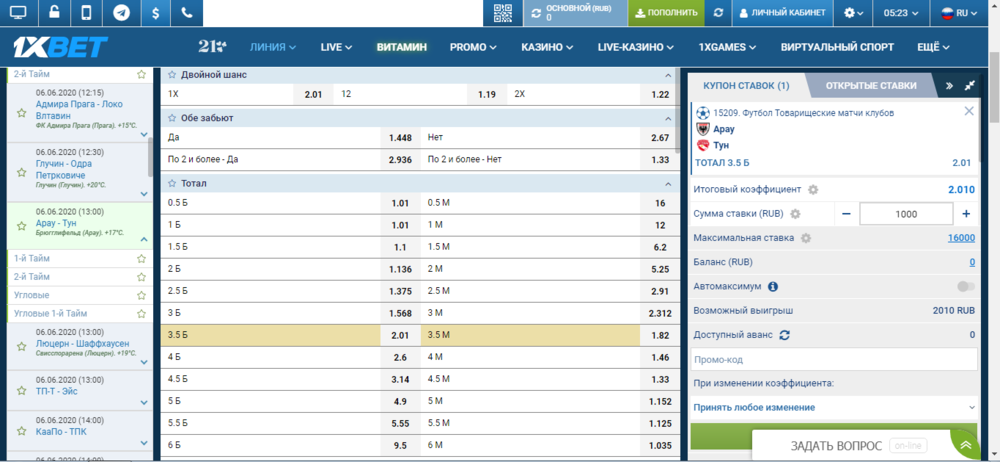Open the mobile apps phone icon
Image resolution: width=1000 pixels, height=462 pixels.
tap(87, 13)
